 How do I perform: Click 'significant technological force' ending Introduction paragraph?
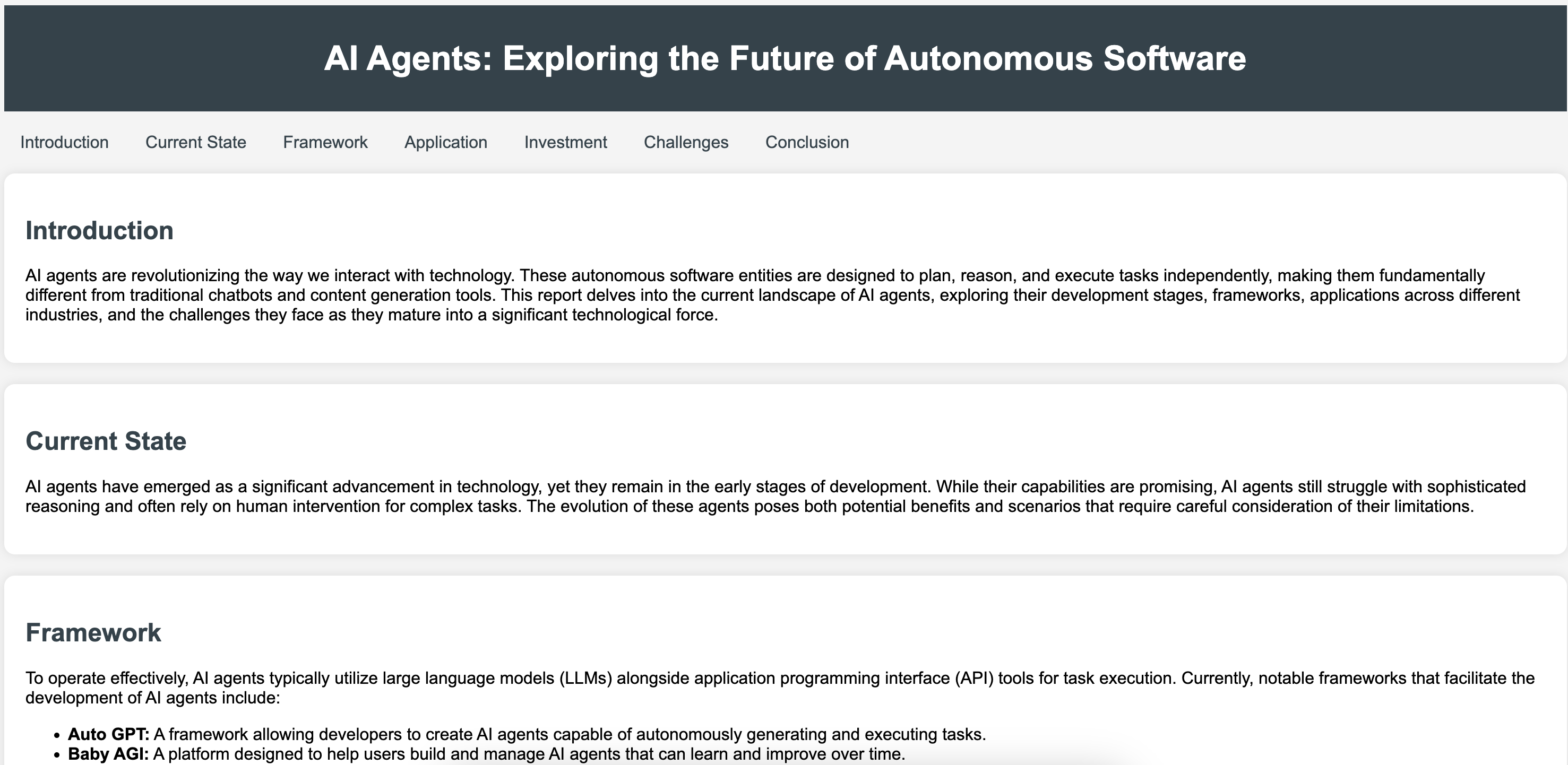(604, 315)
